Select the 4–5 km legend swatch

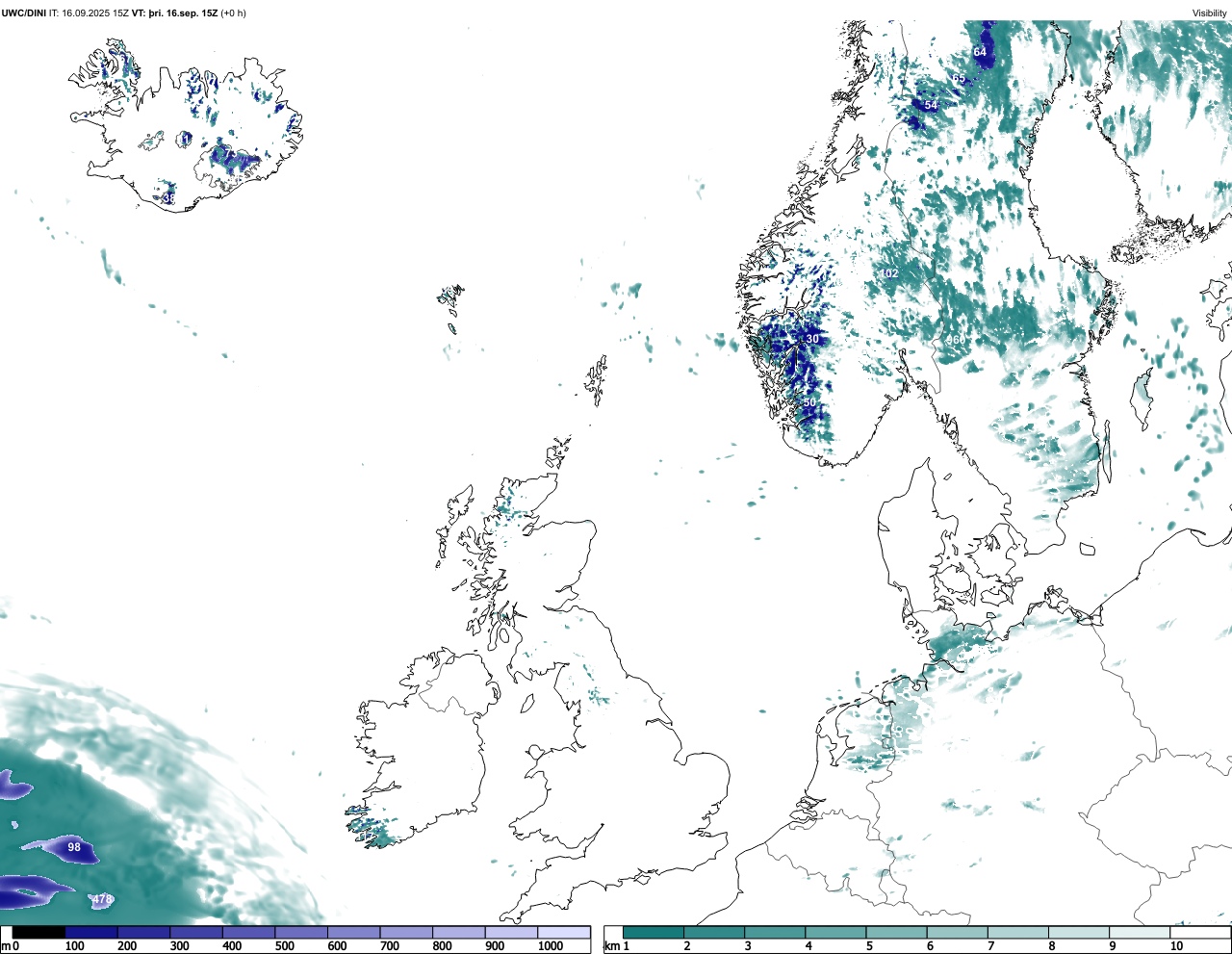click(835, 932)
